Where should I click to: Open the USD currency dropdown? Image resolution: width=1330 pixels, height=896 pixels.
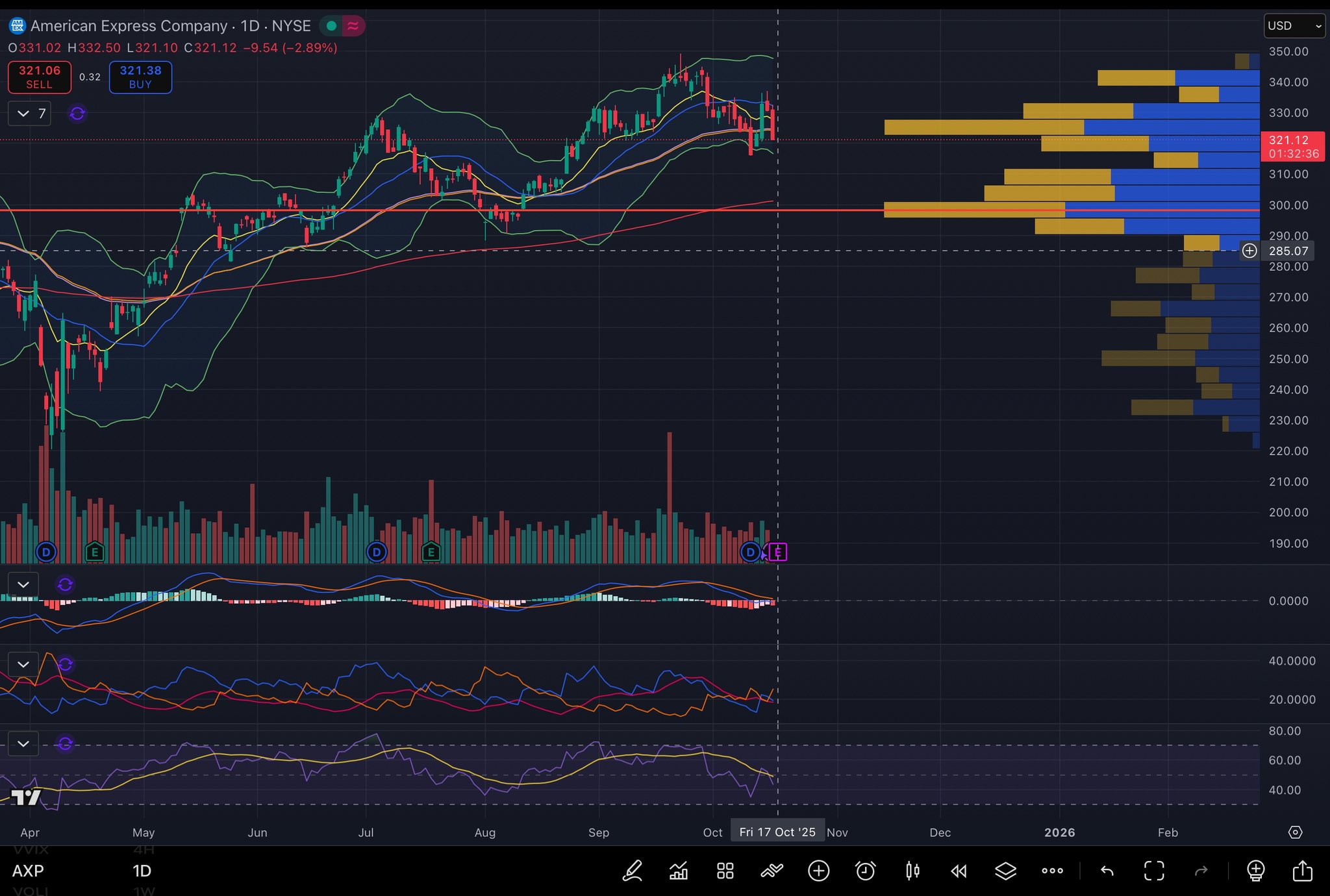(x=1294, y=26)
